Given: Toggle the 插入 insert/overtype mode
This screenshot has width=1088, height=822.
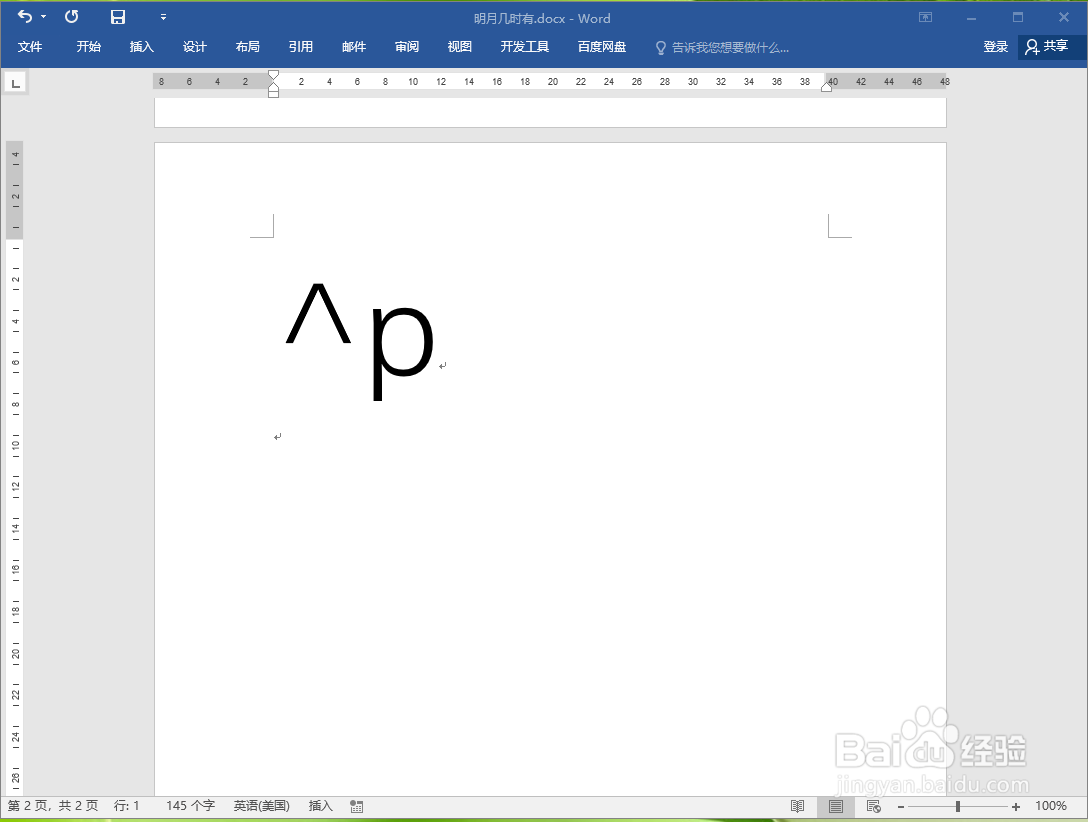Looking at the screenshot, I should click(321, 805).
